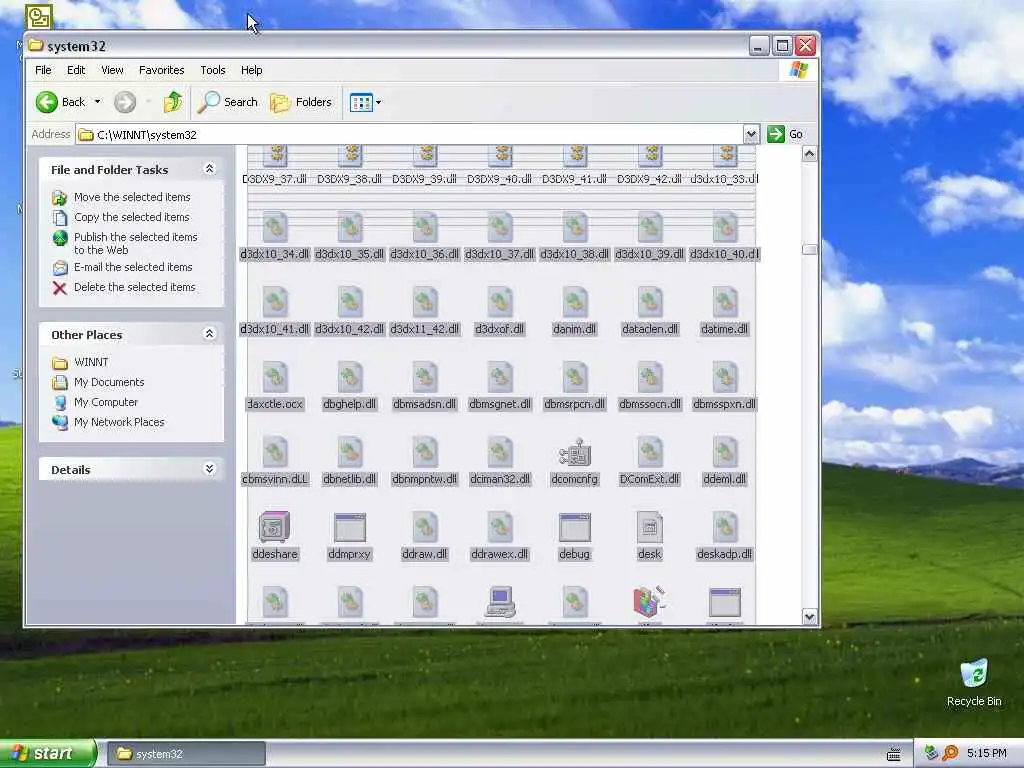Select the DComExt.dll file icon
1024x768 pixels.
point(649,452)
